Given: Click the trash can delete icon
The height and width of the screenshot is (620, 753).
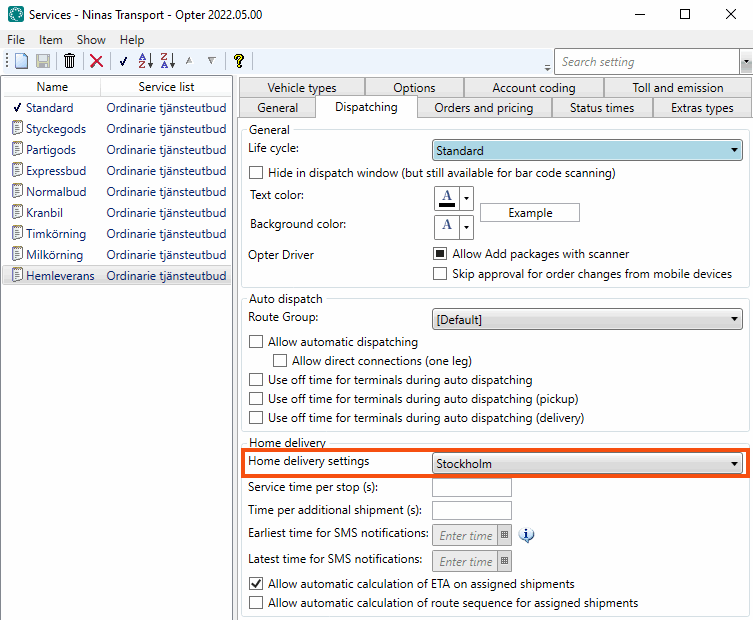Looking at the screenshot, I should point(69,62).
